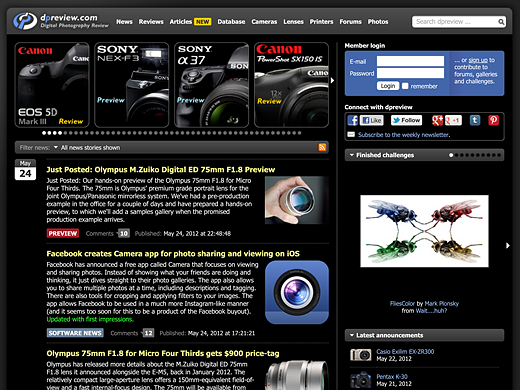Viewport: 520px width, 390px height.
Task: Click the PREVIEW tag badge
Action: tap(63, 233)
